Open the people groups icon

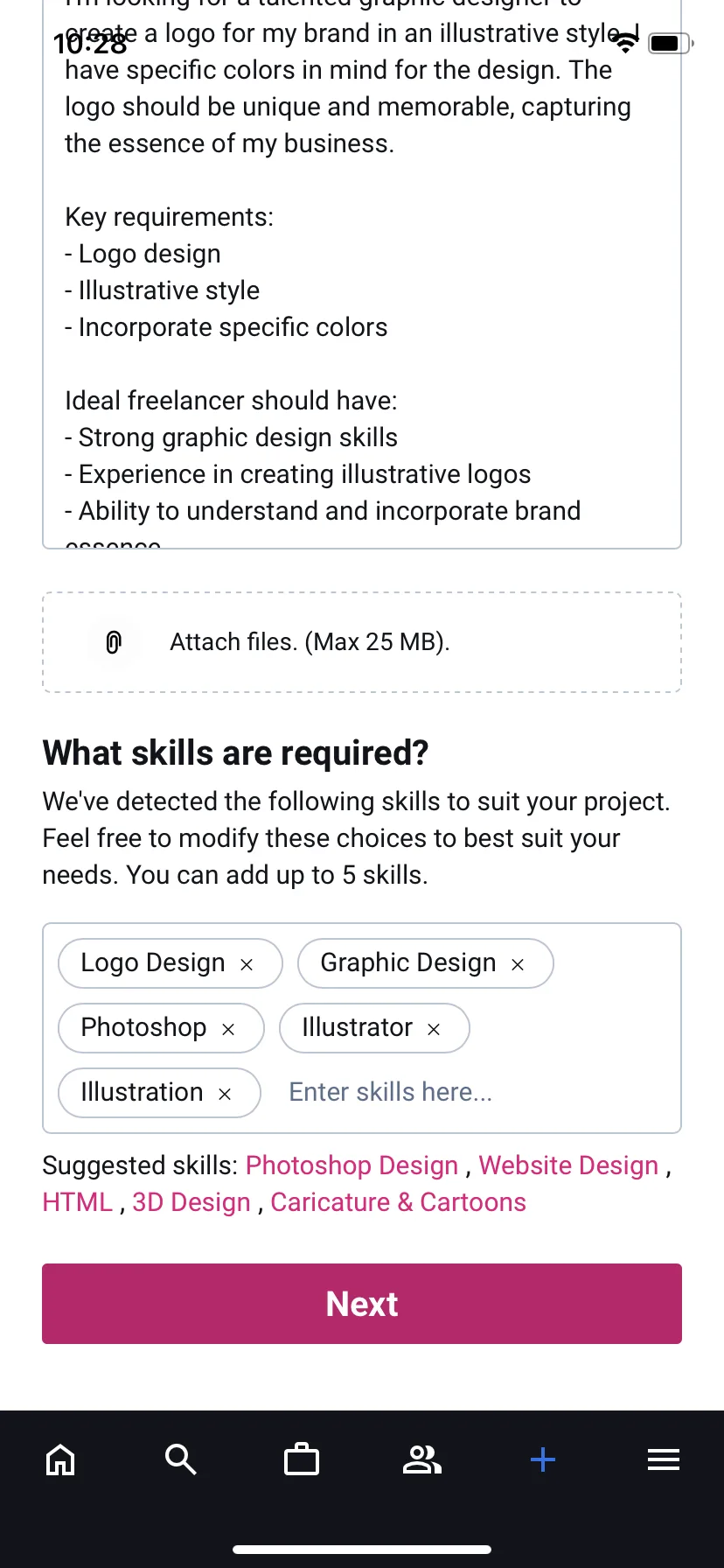point(422,1459)
